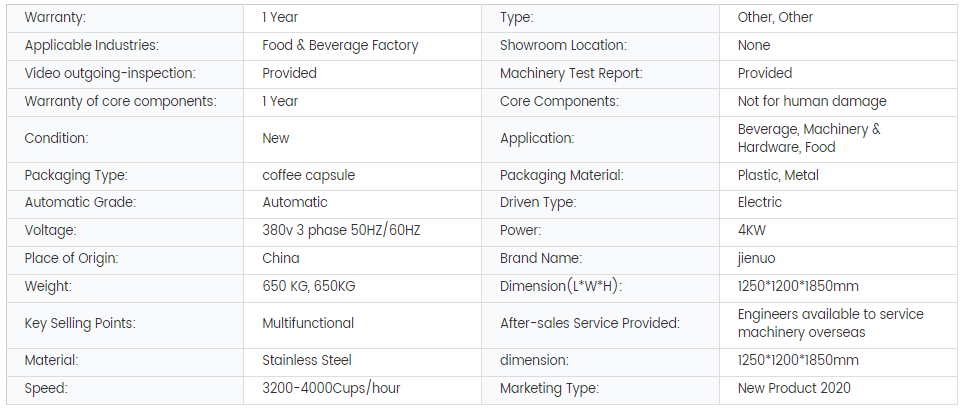The image size is (972, 416).
Task: Select the "Food & Beverage Factory" value
Action: [340, 46]
